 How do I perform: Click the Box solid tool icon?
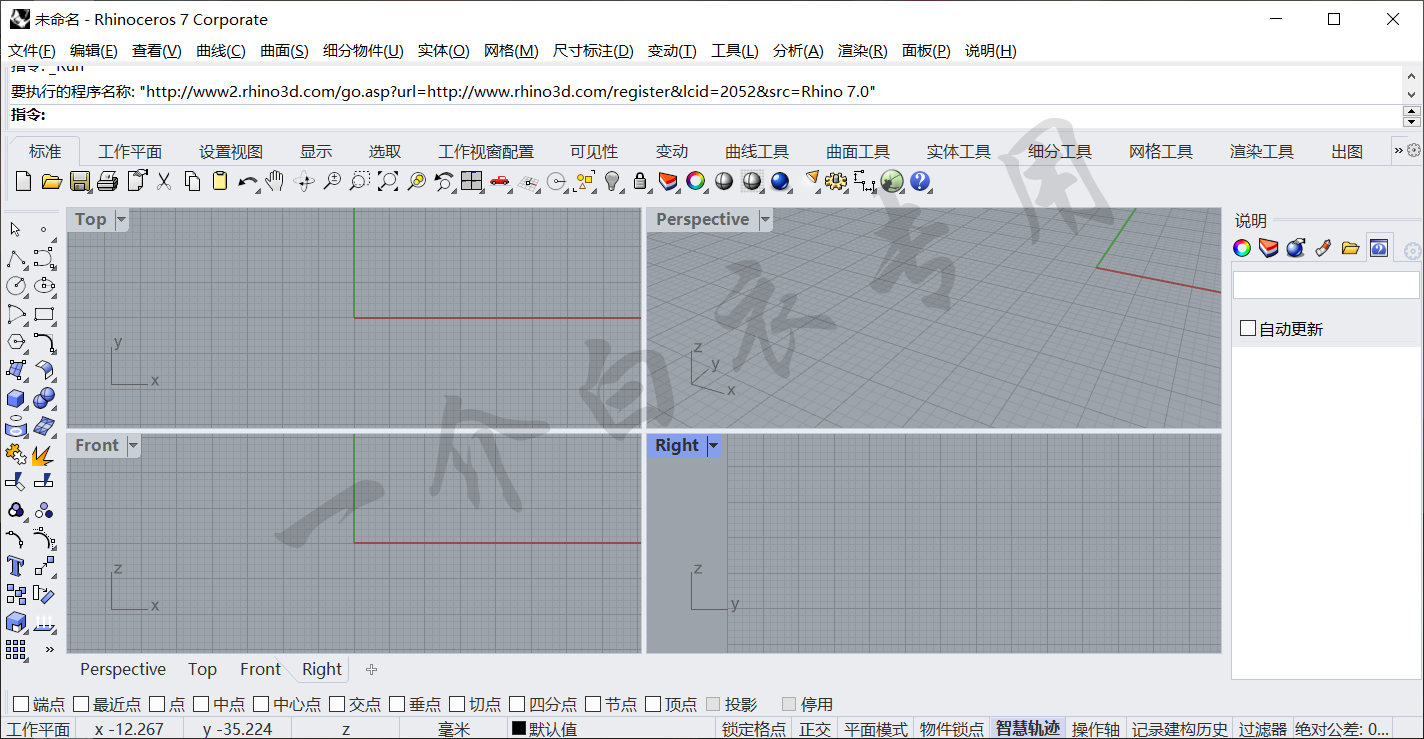15,399
